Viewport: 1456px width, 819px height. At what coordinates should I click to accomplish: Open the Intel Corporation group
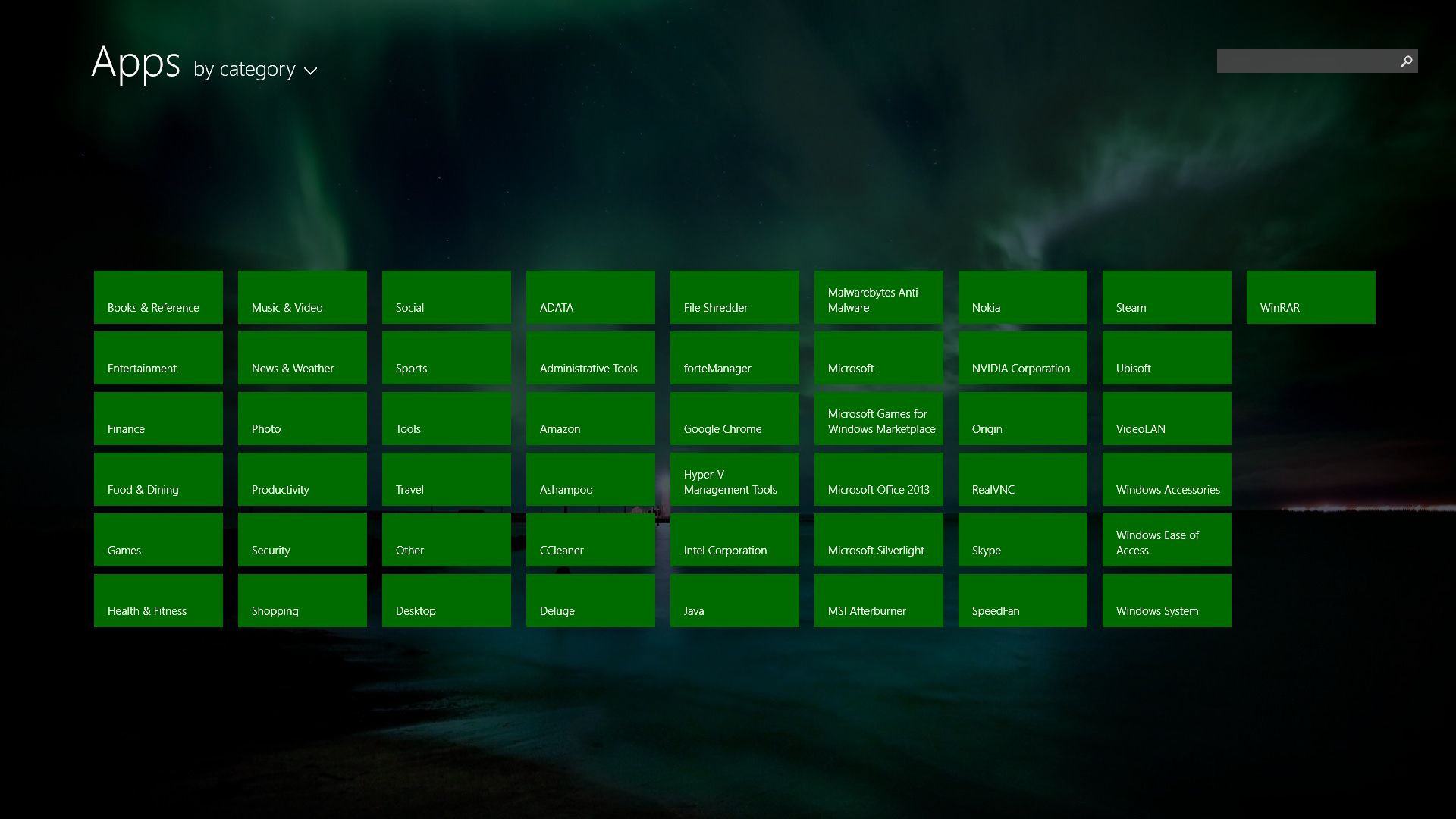[x=735, y=540]
